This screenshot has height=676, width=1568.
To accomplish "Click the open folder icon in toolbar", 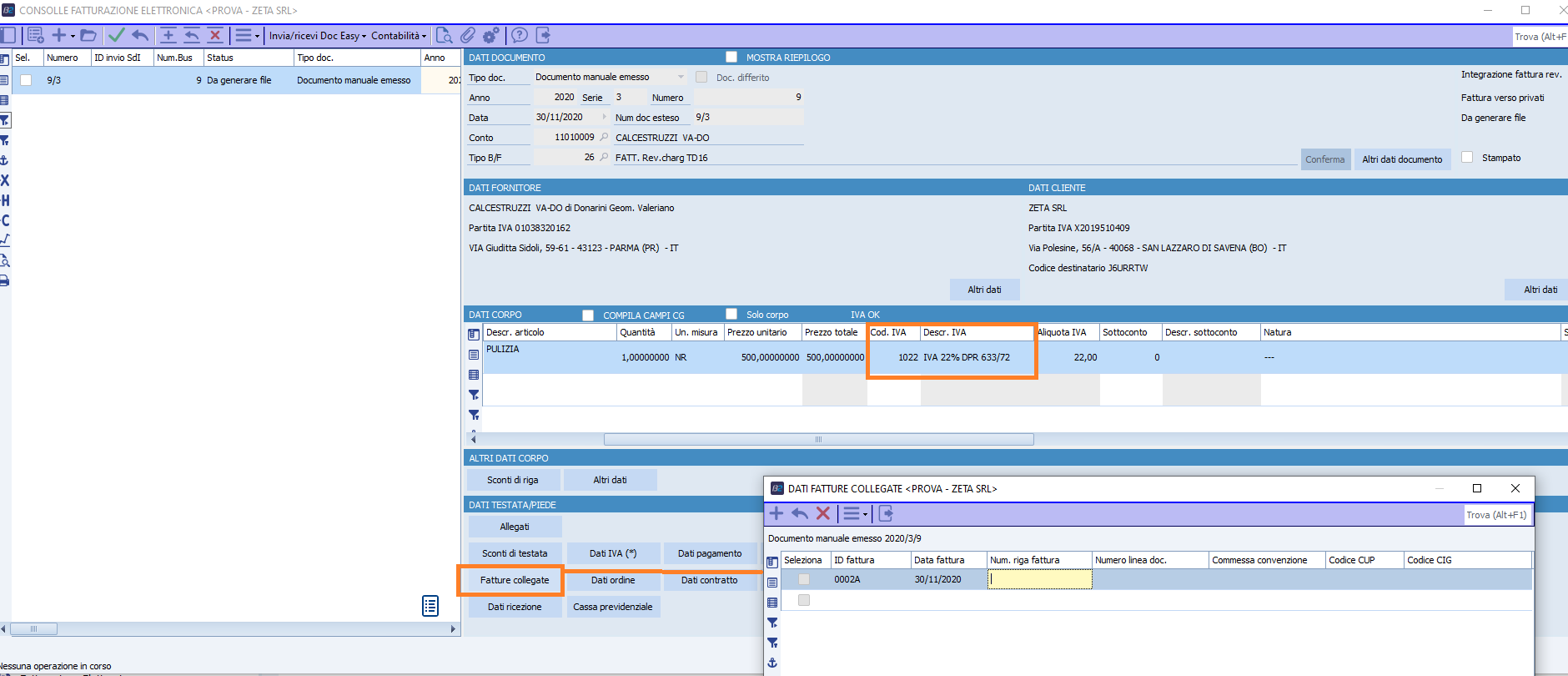I will (x=88, y=35).
